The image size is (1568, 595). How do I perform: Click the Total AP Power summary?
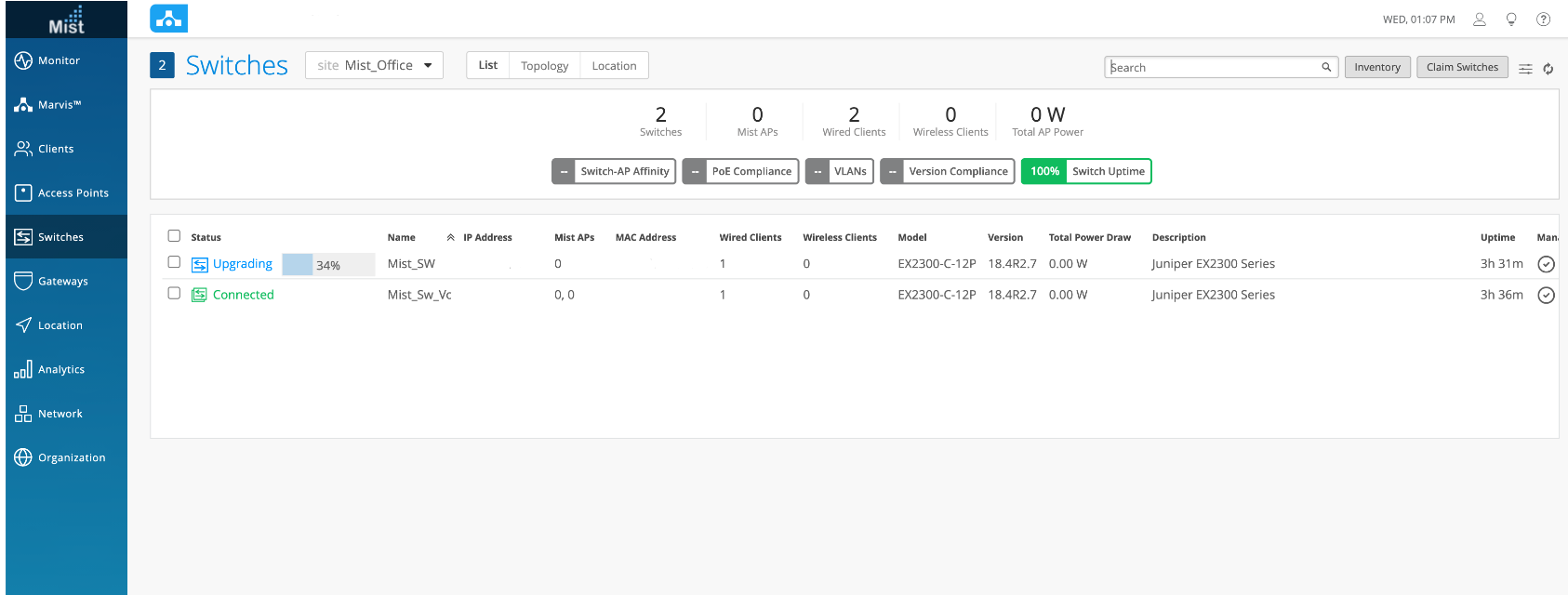pyautogui.click(x=1047, y=121)
